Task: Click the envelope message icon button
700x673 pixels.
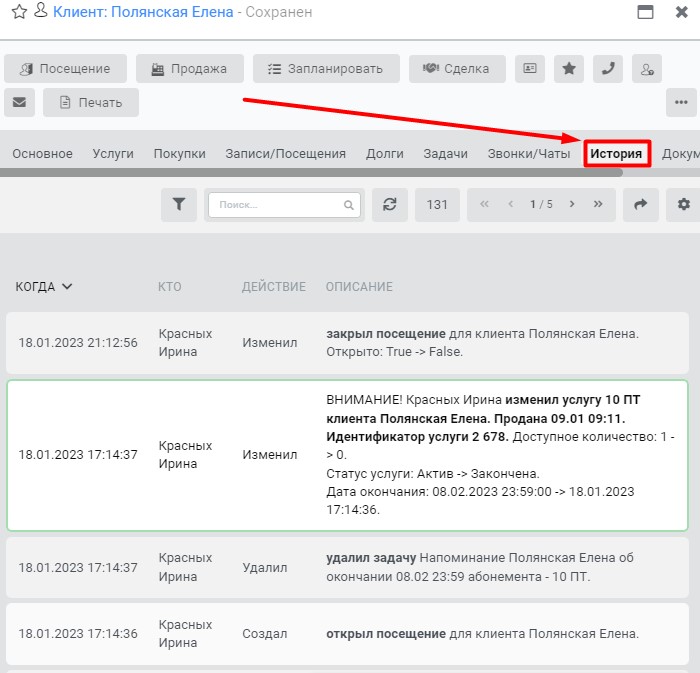Action: point(19,103)
